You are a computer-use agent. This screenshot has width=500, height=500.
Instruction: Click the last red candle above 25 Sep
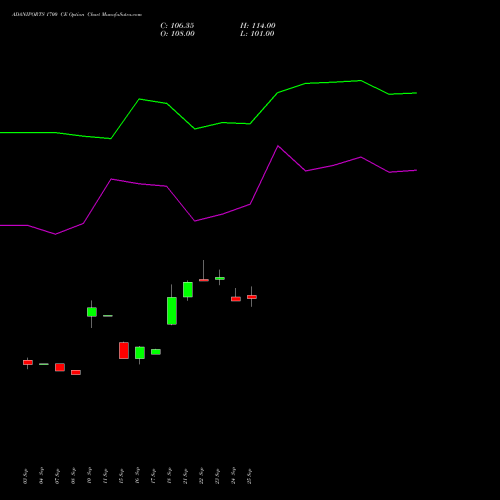252,297
